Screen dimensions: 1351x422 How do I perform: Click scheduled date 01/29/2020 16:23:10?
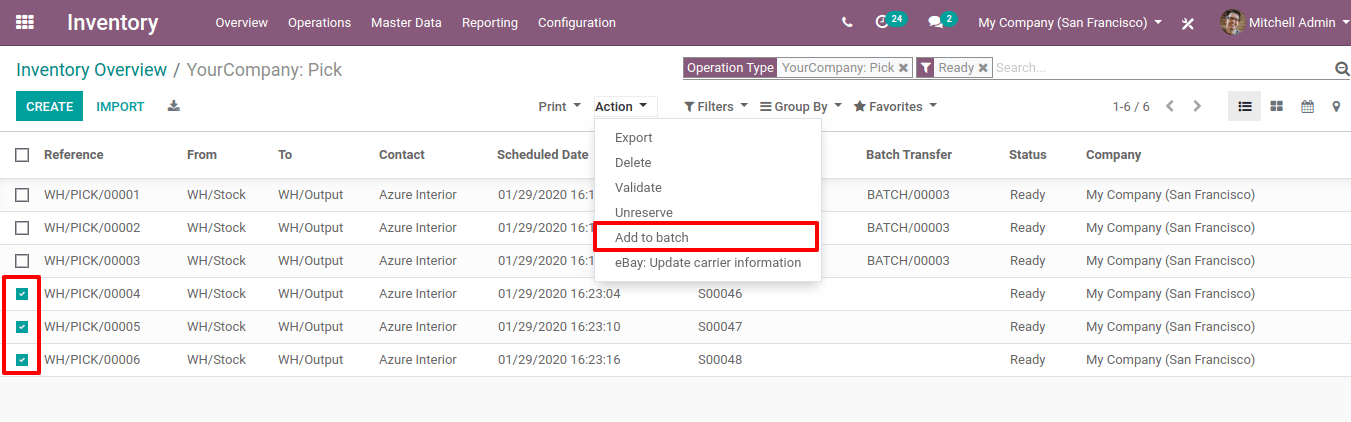pyautogui.click(x=559, y=327)
